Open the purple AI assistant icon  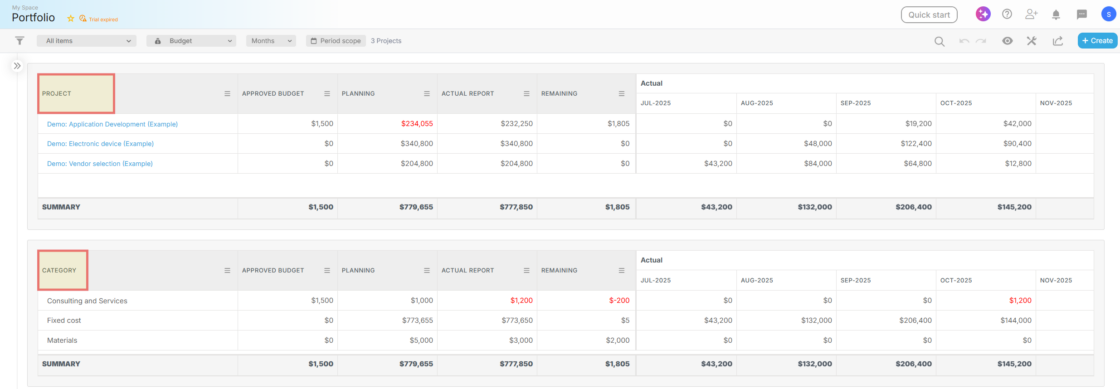pos(983,14)
